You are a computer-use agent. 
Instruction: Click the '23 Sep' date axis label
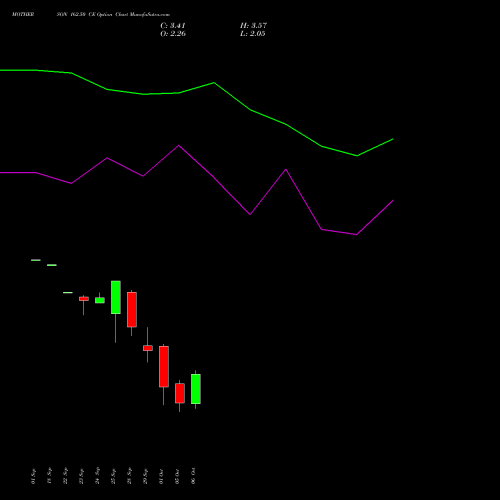coord(81,476)
